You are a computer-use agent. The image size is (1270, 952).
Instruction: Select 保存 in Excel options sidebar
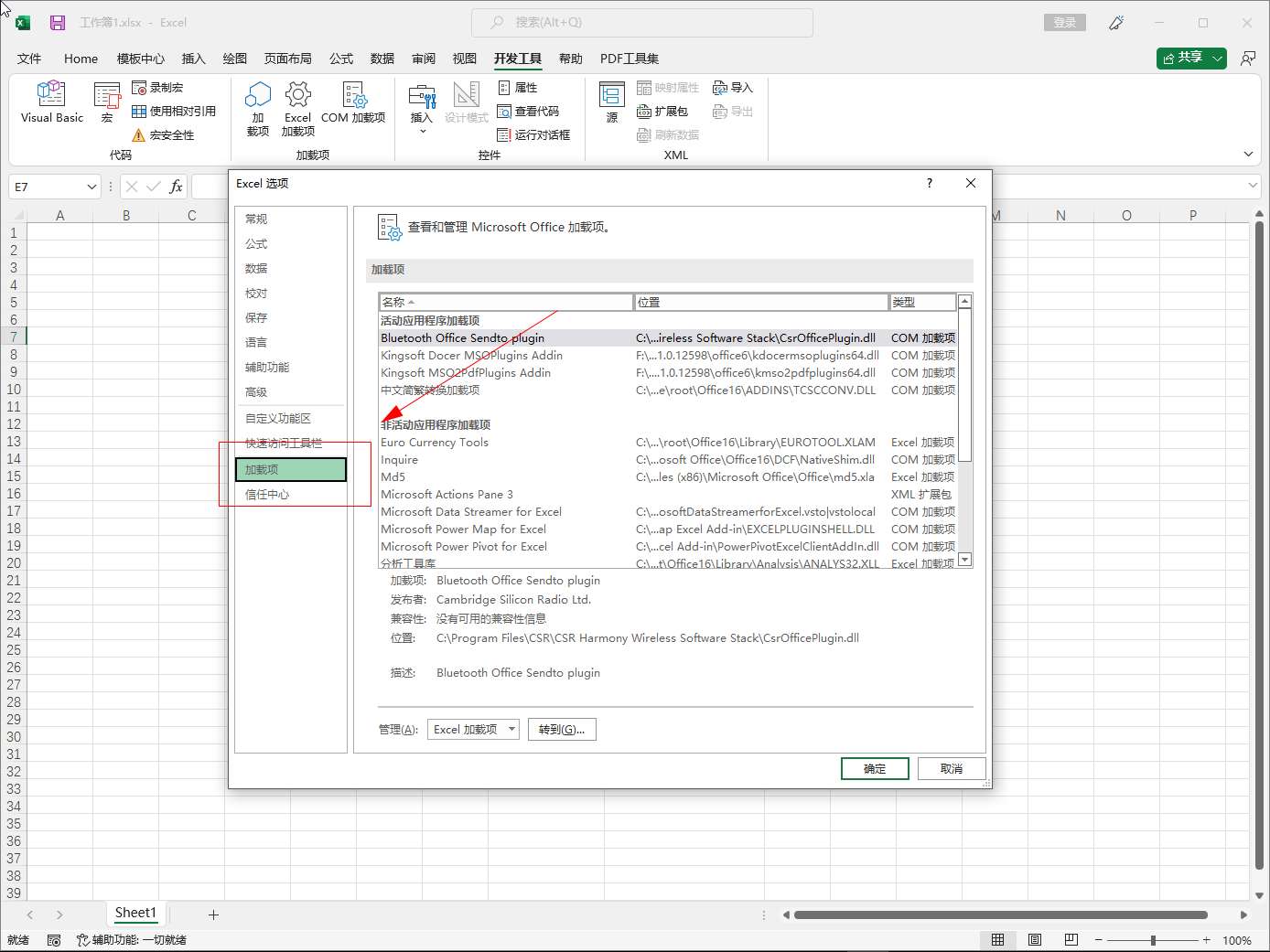[290, 318]
